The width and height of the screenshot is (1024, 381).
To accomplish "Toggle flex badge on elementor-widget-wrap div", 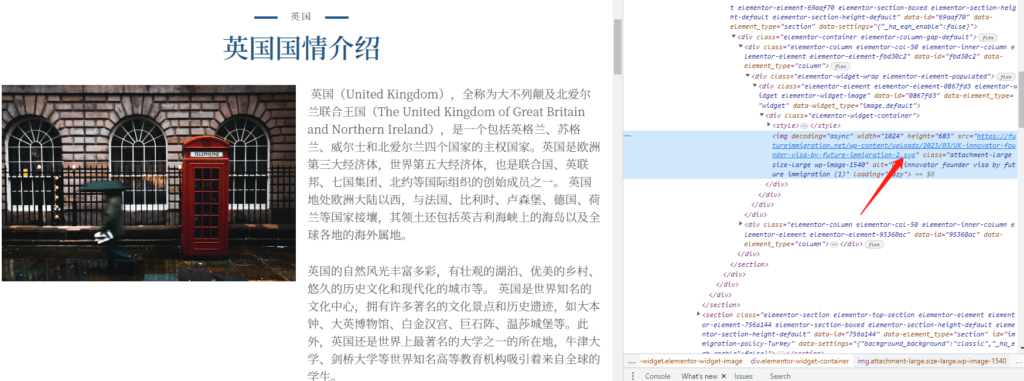I will click(1006, 76).
